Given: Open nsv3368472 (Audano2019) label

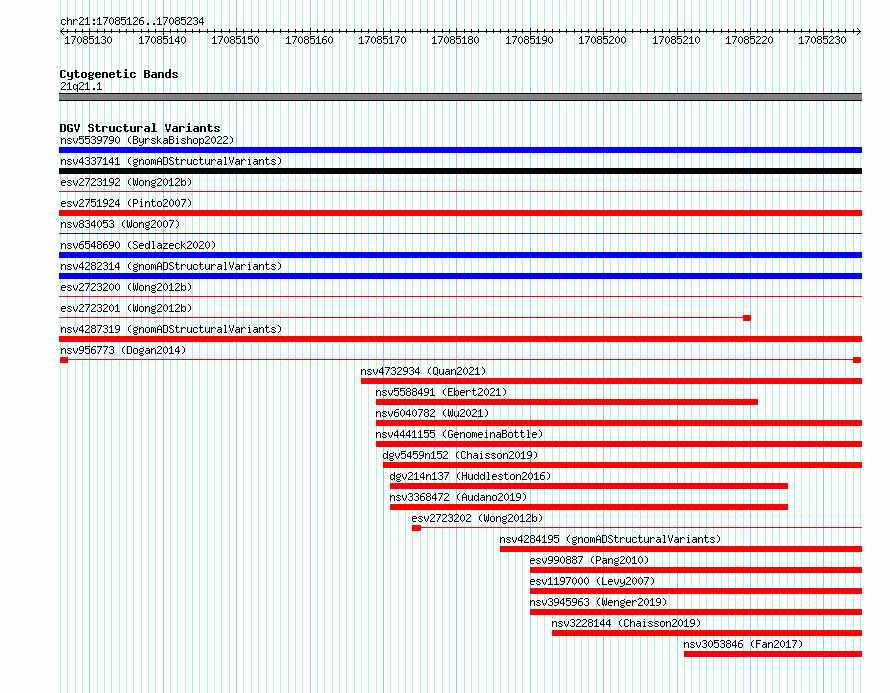Looking at the screenshot, I should coord(458,497).
